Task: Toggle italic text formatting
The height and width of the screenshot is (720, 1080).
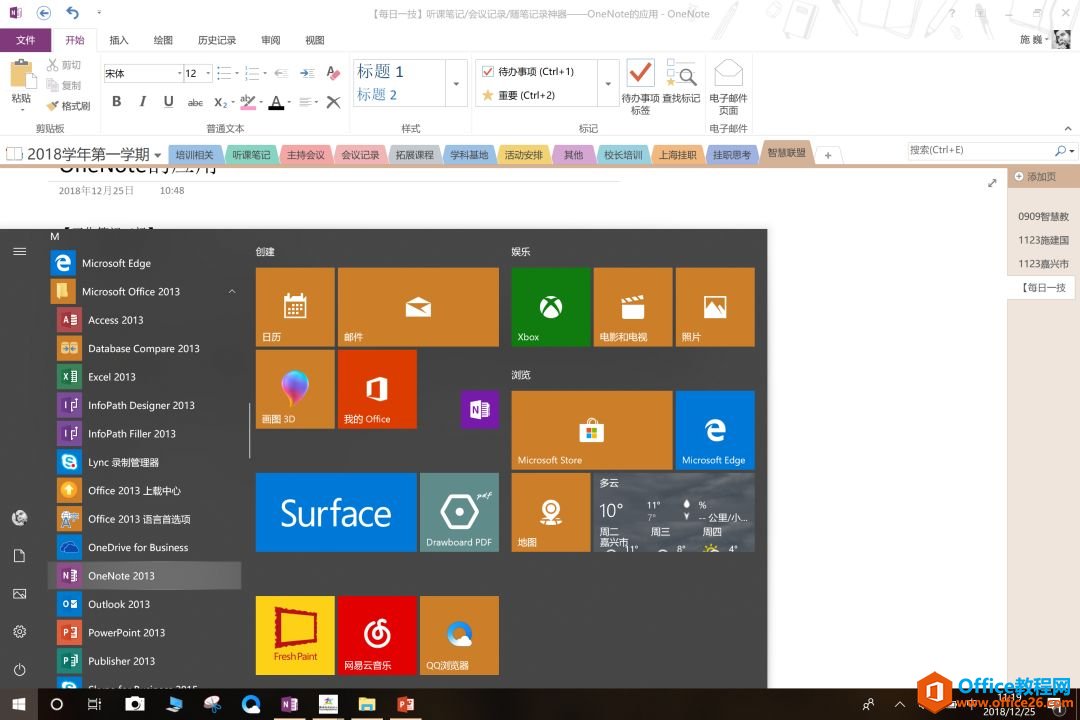Action: [143, 102]
